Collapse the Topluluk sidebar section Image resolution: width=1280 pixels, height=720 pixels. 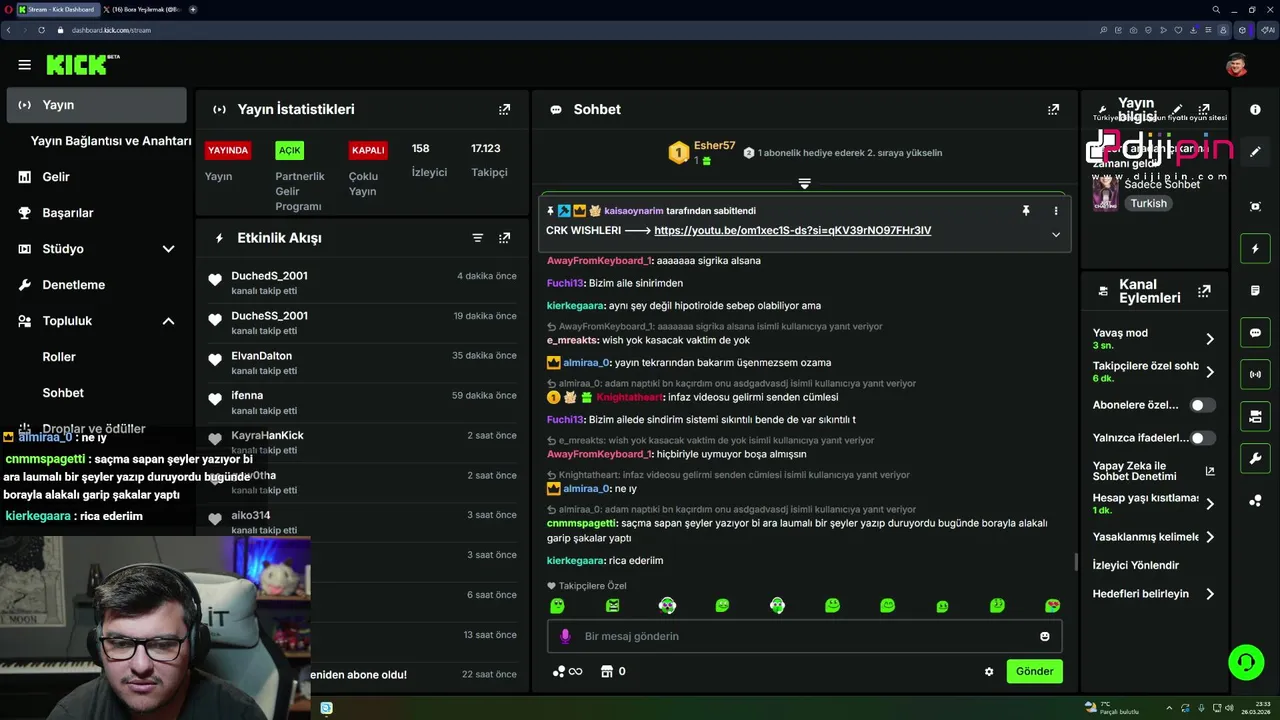click(168, 321)
